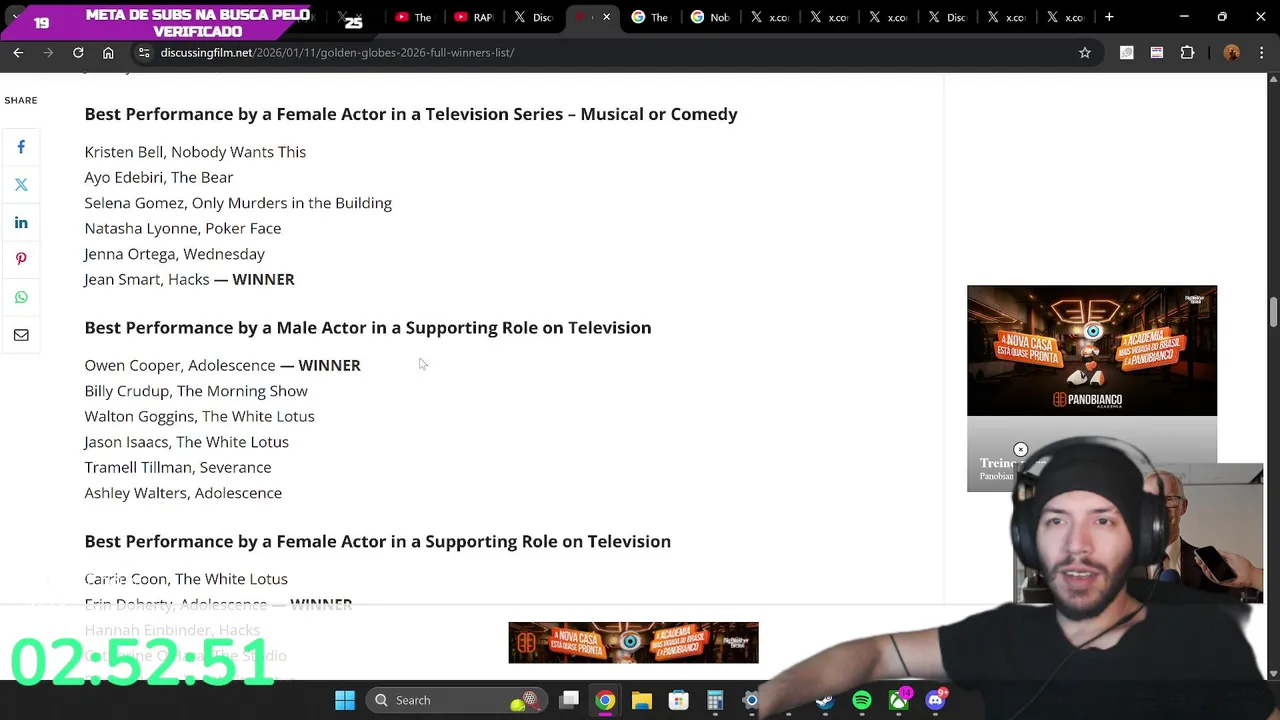
Task: Click 'Ashley Walters, Adolescence' line
Action: 183,493
